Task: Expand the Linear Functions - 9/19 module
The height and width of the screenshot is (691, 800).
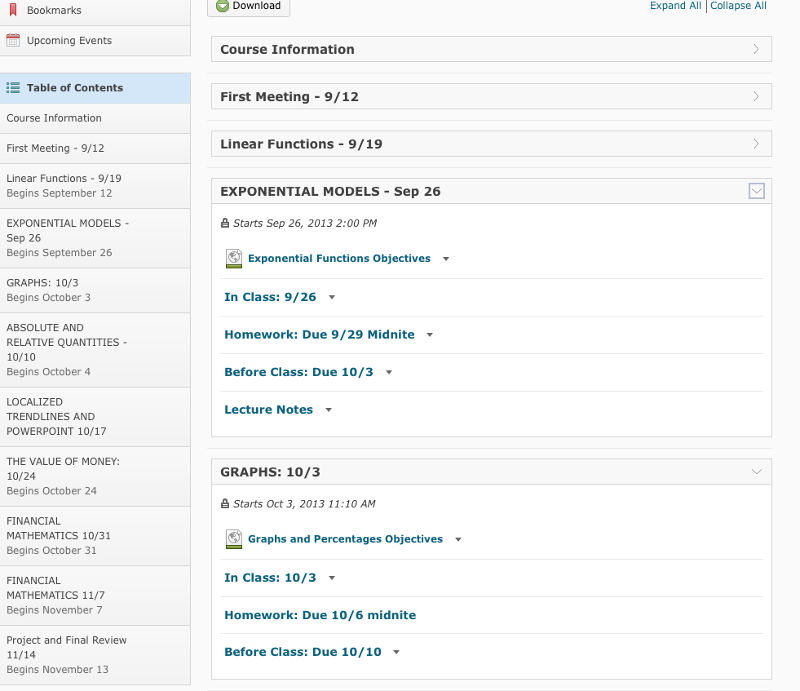Action: pos(756,144)
